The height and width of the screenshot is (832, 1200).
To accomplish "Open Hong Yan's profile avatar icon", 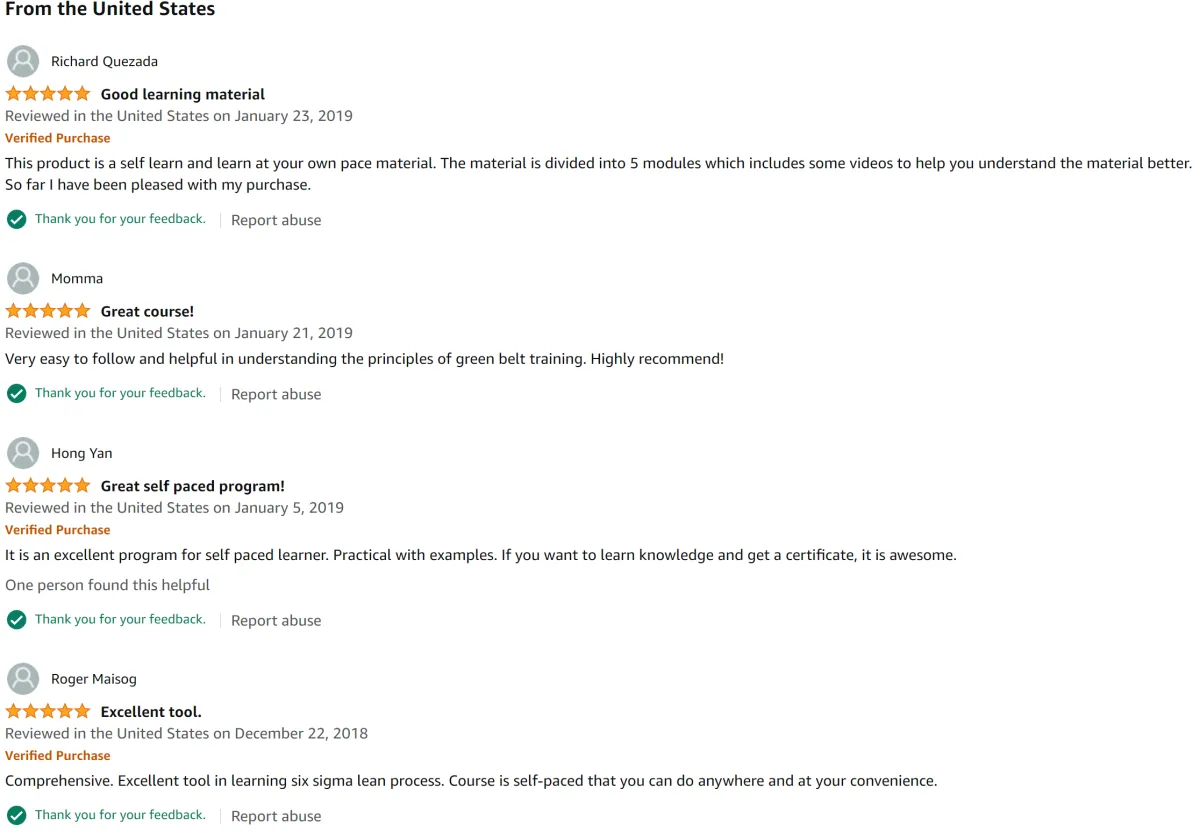I will tap(23, 453).
